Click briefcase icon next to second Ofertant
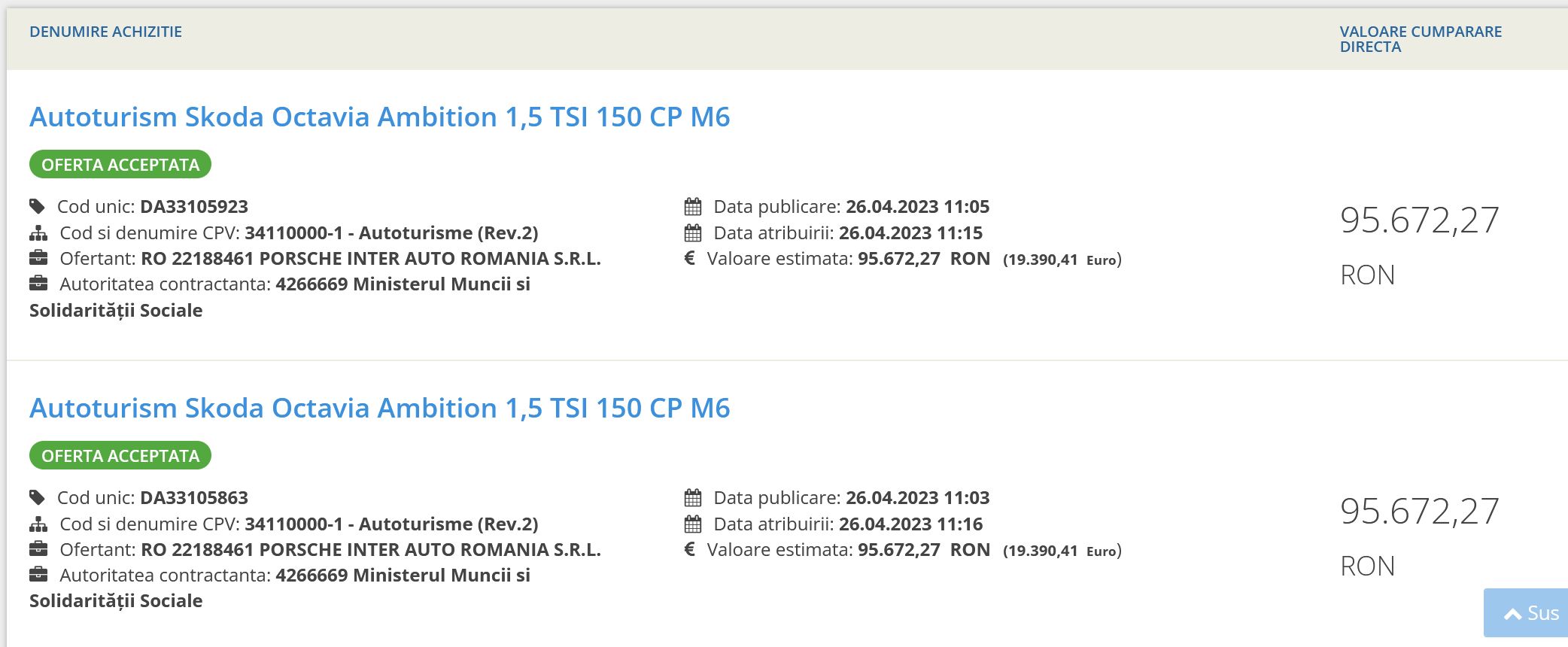 (38, 550)
